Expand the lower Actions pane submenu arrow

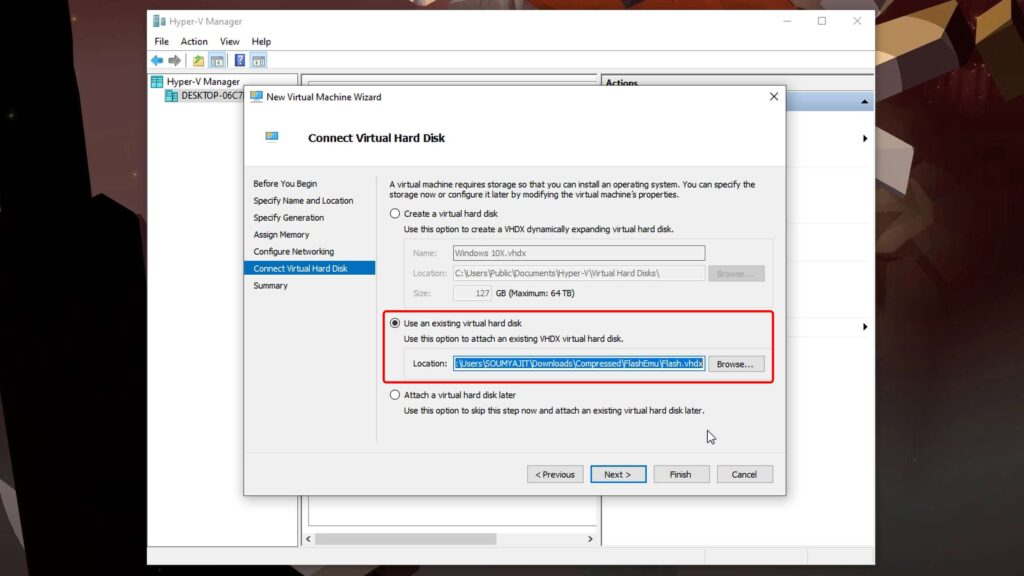pyautogui.click(x=865, y=327)
